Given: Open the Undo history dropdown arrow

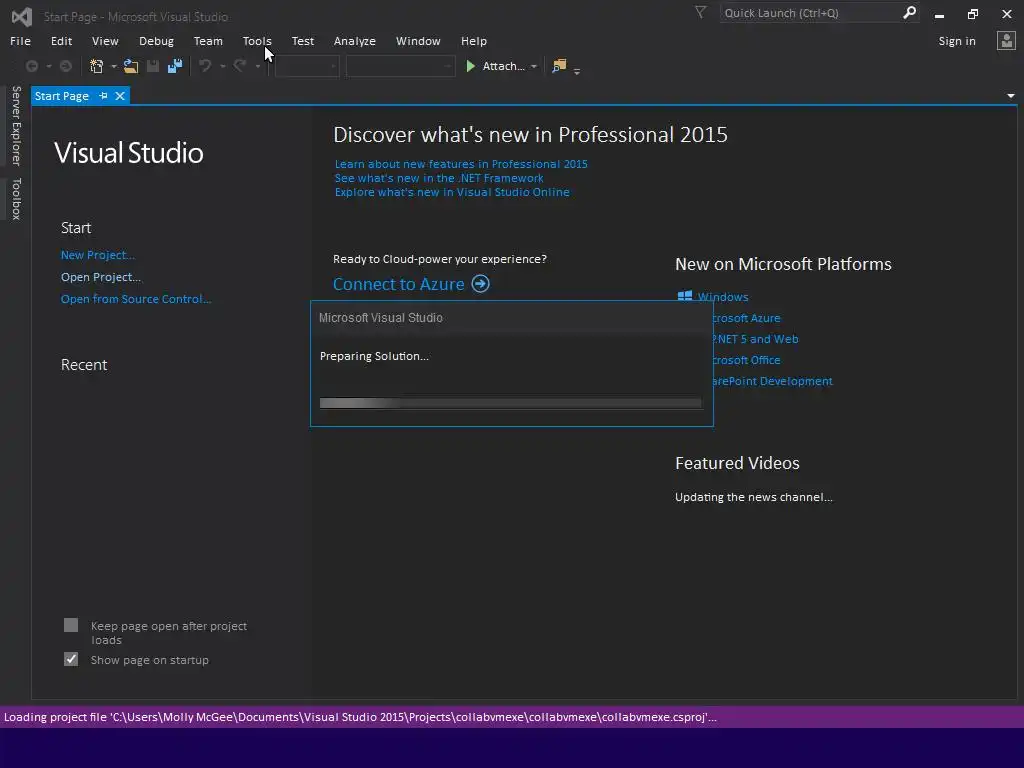Looking at the screenshot, I should pos(223,67).
